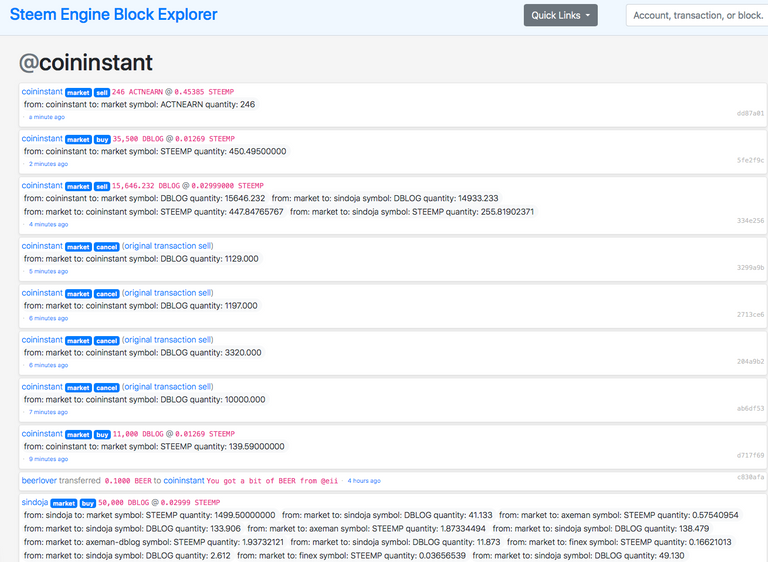The width and height of the screenshot is (768, 562).
Task: Click cancel badge in the 3320.000 DBLOG row
Action: pos(107,341)
